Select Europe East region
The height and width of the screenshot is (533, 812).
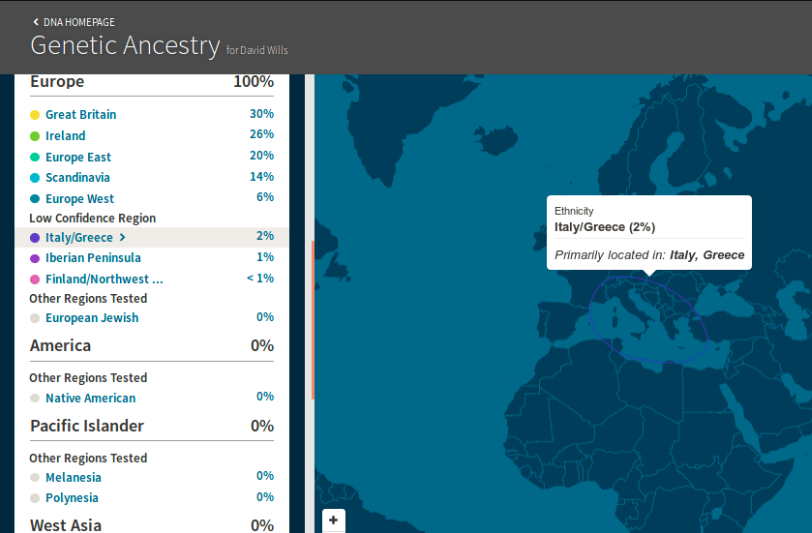click(78, 157)
